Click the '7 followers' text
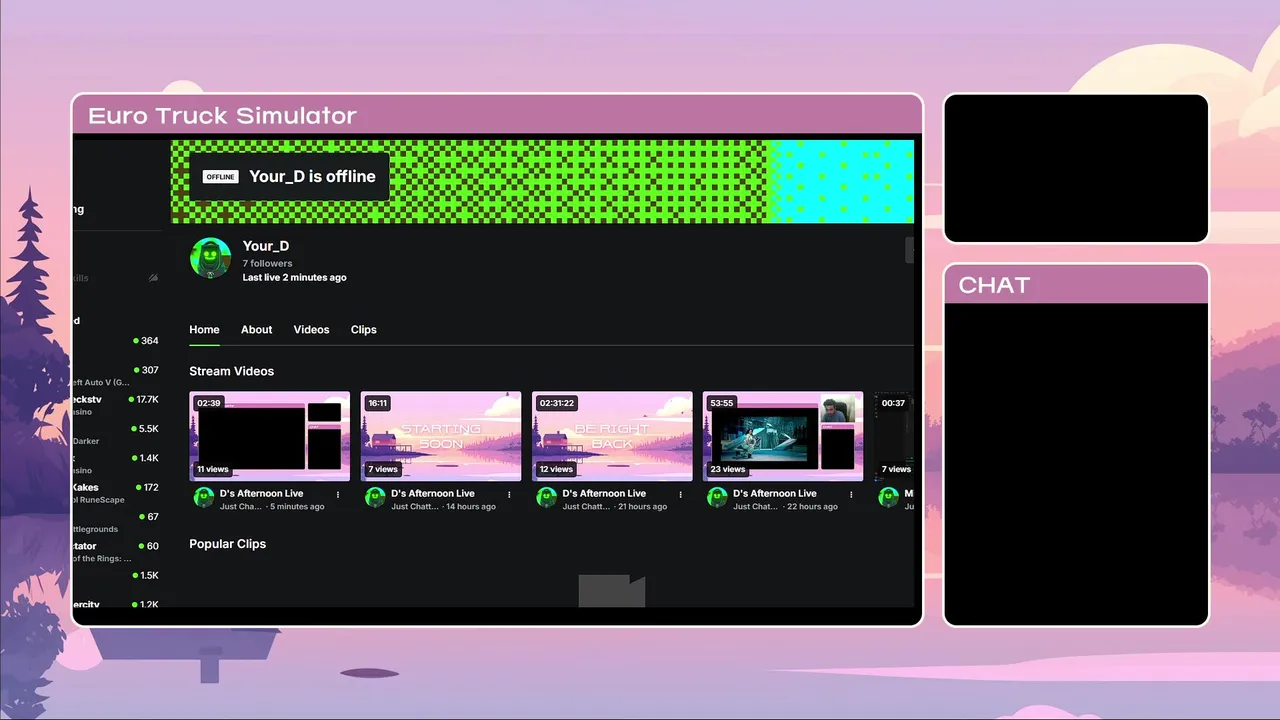1280x720 pixels. (x=267, y=264)
